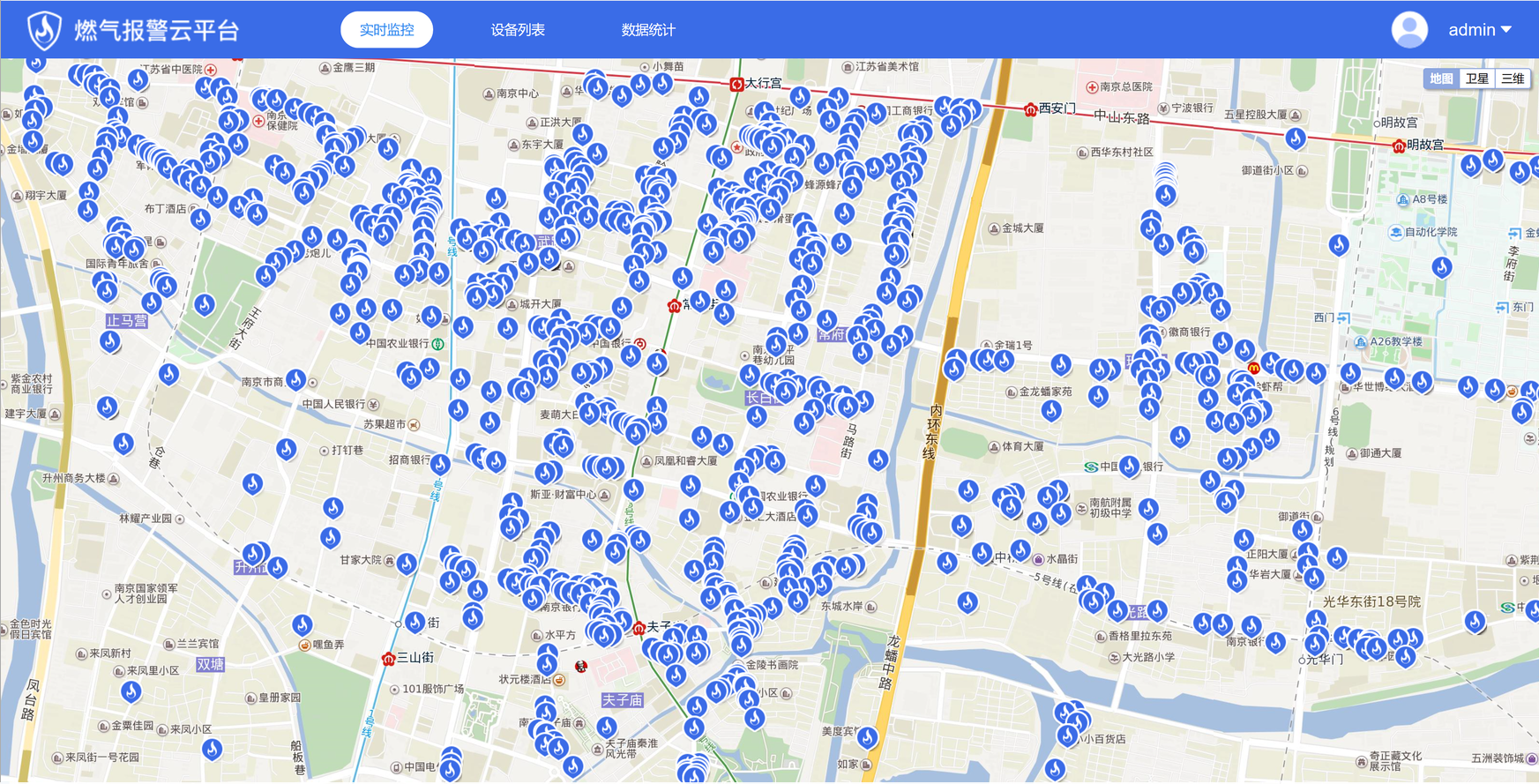Click the 燃气报警云平台 title text
The image size is (1539, 784).
(x=157, y=30)
